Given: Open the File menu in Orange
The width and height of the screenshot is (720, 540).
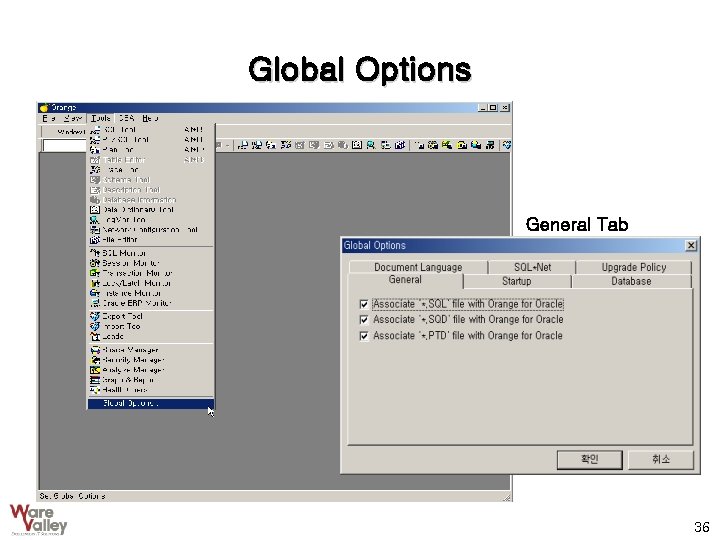Looking at the screenshot, I should click(49, 118).
